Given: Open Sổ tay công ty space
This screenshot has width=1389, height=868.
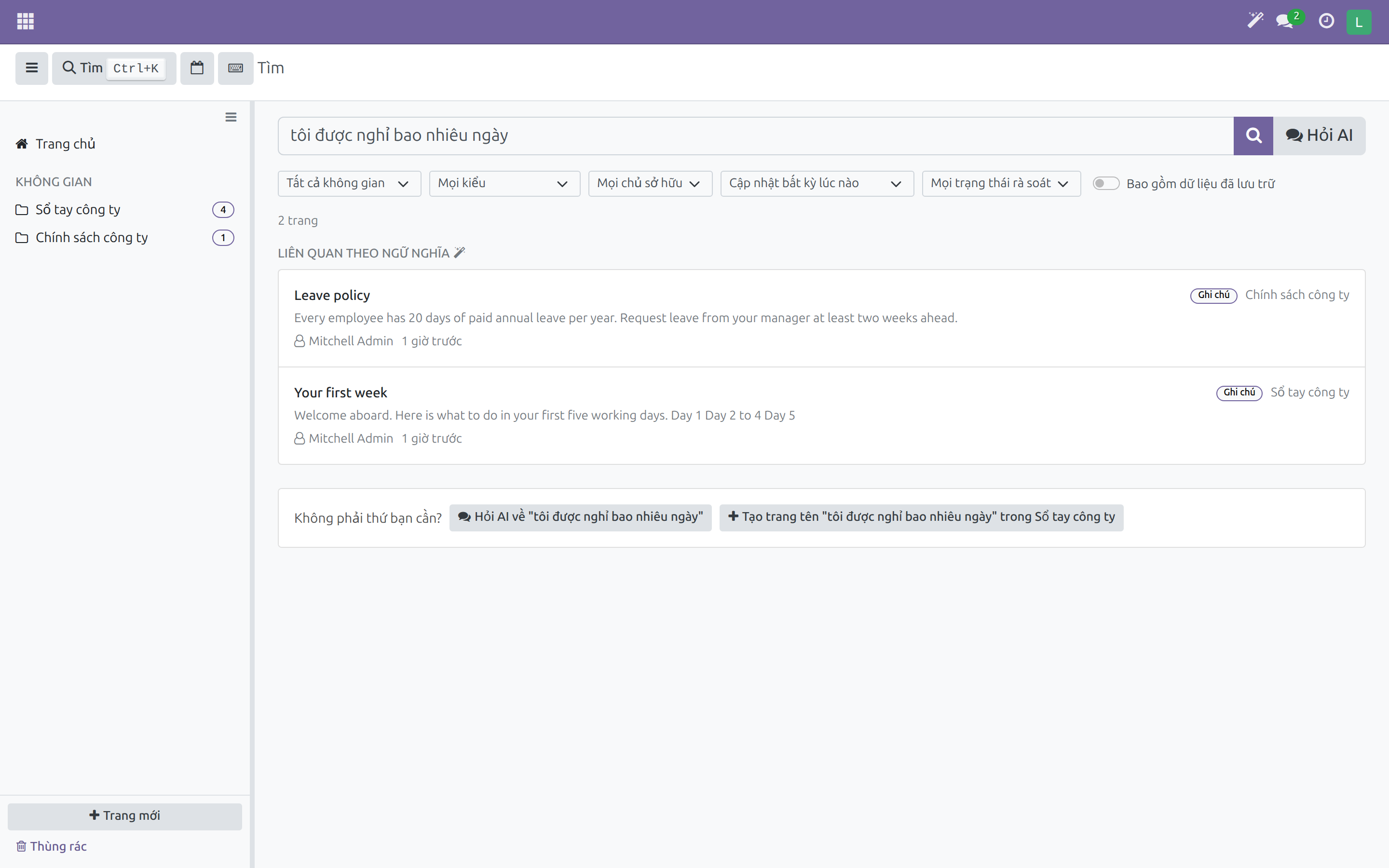Looking at the screenshot, I should 124,210.
